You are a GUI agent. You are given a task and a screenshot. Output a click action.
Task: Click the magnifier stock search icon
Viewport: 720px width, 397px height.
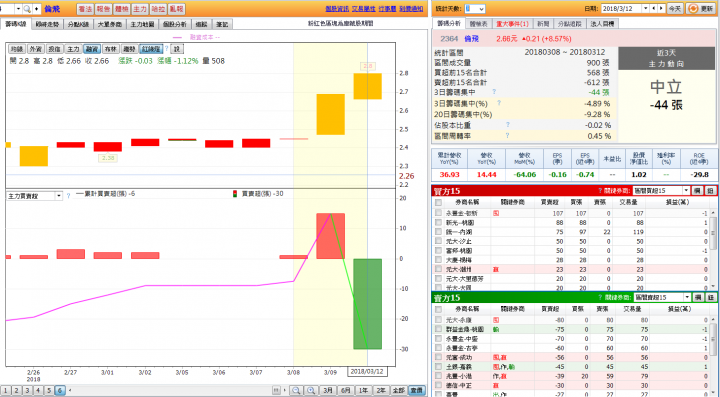[x=27, y=9]
